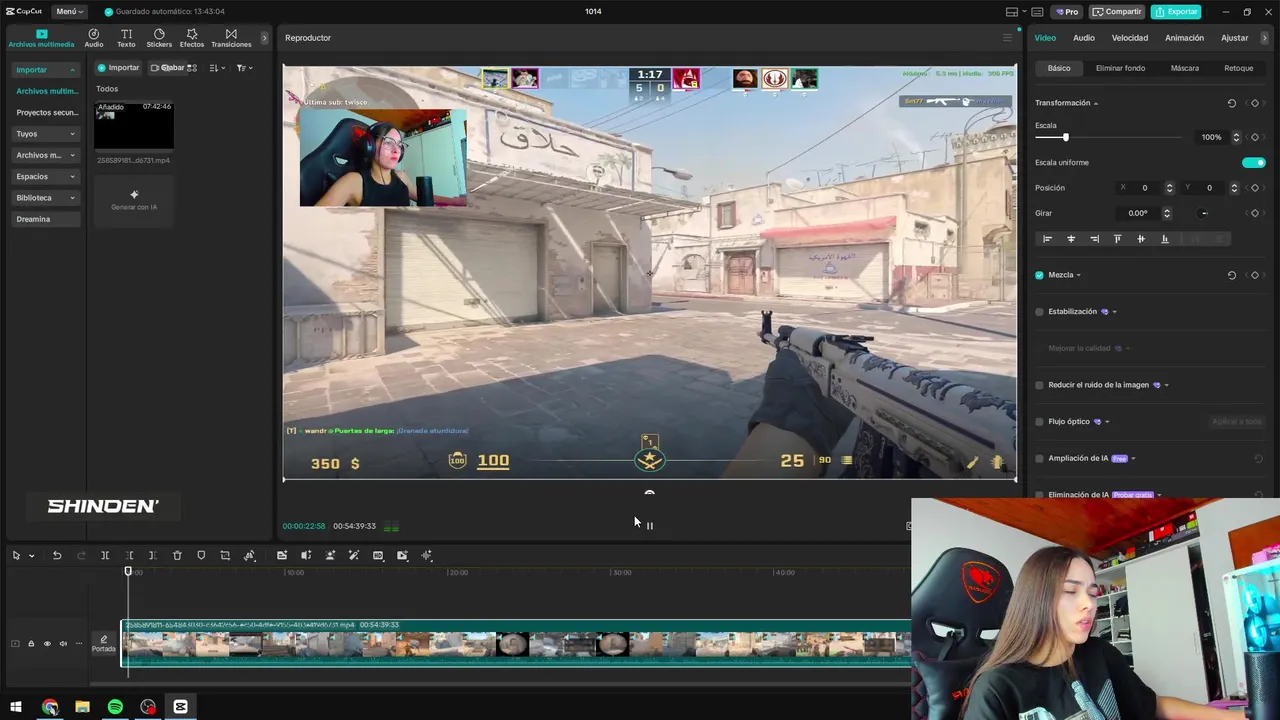
Task: Lock the video track
Action: [31, 644]
